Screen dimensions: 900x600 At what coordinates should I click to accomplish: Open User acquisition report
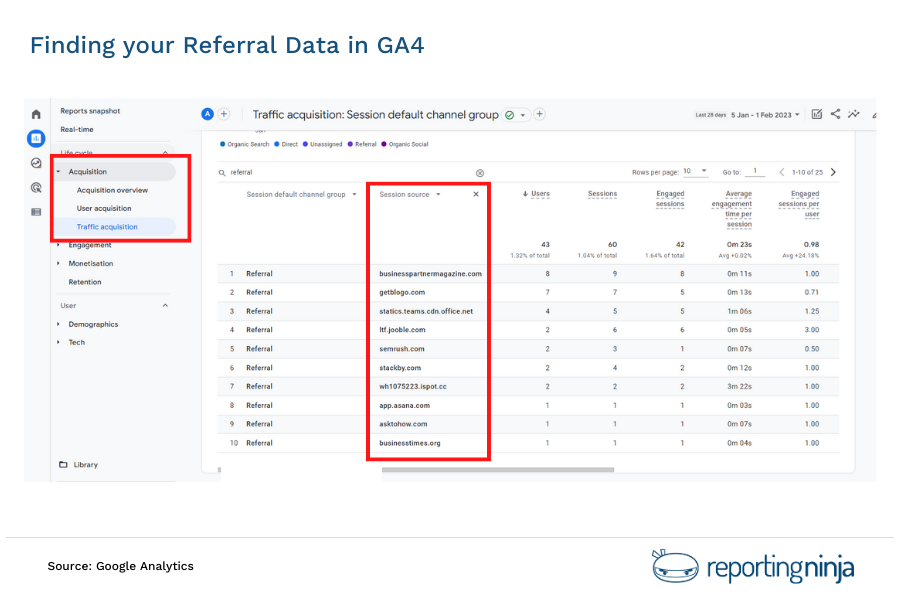[104, 208]
